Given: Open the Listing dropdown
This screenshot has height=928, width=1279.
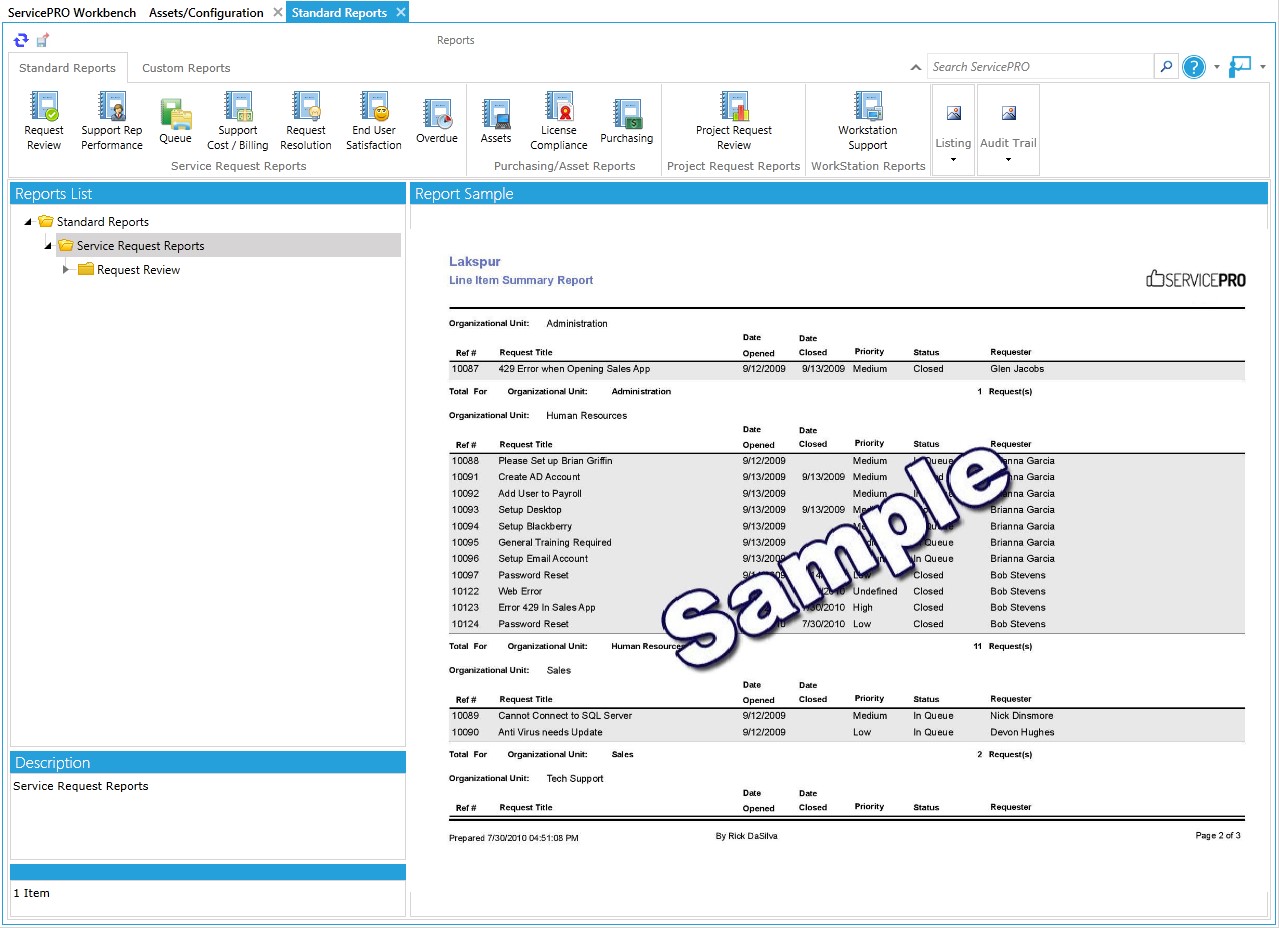Looking at the screenshot, I should 953,130.
